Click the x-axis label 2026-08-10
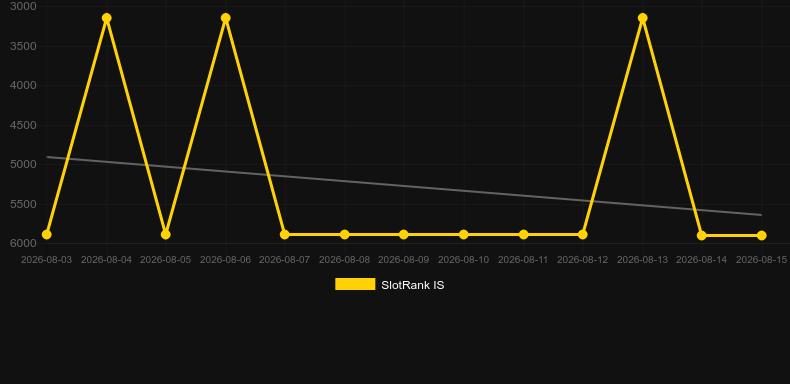Screen dimensions: 790x384 464,260
